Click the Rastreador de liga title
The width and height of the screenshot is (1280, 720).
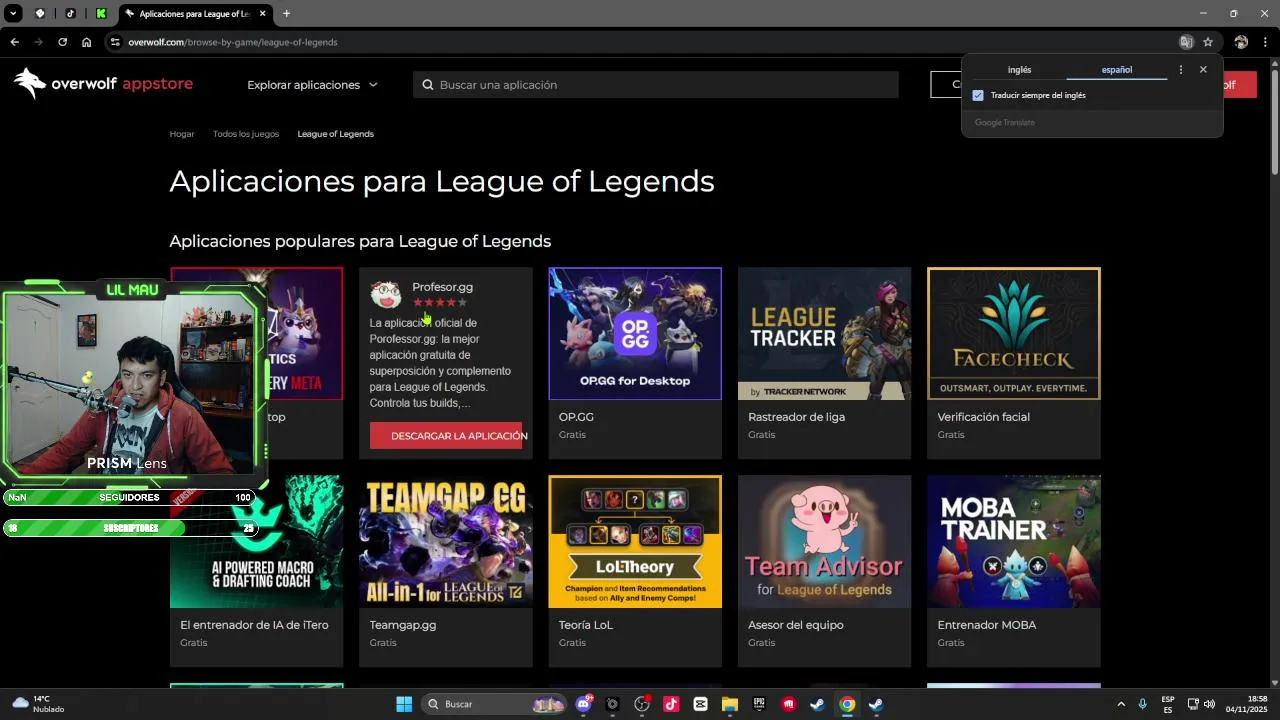click(796, 417)
